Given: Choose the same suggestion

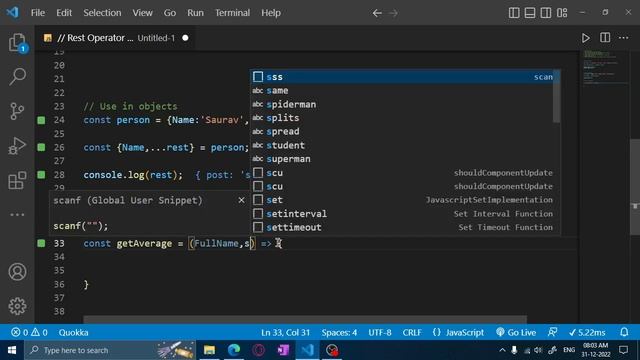Looking at the screenshot, I should [402, 91].
